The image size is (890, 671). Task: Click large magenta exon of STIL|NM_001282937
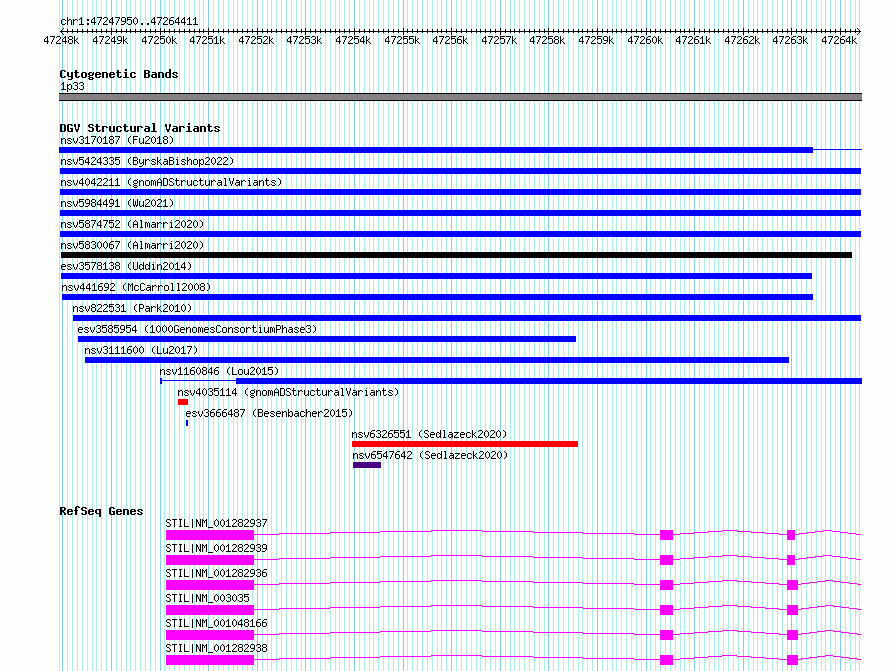(209, 535)
